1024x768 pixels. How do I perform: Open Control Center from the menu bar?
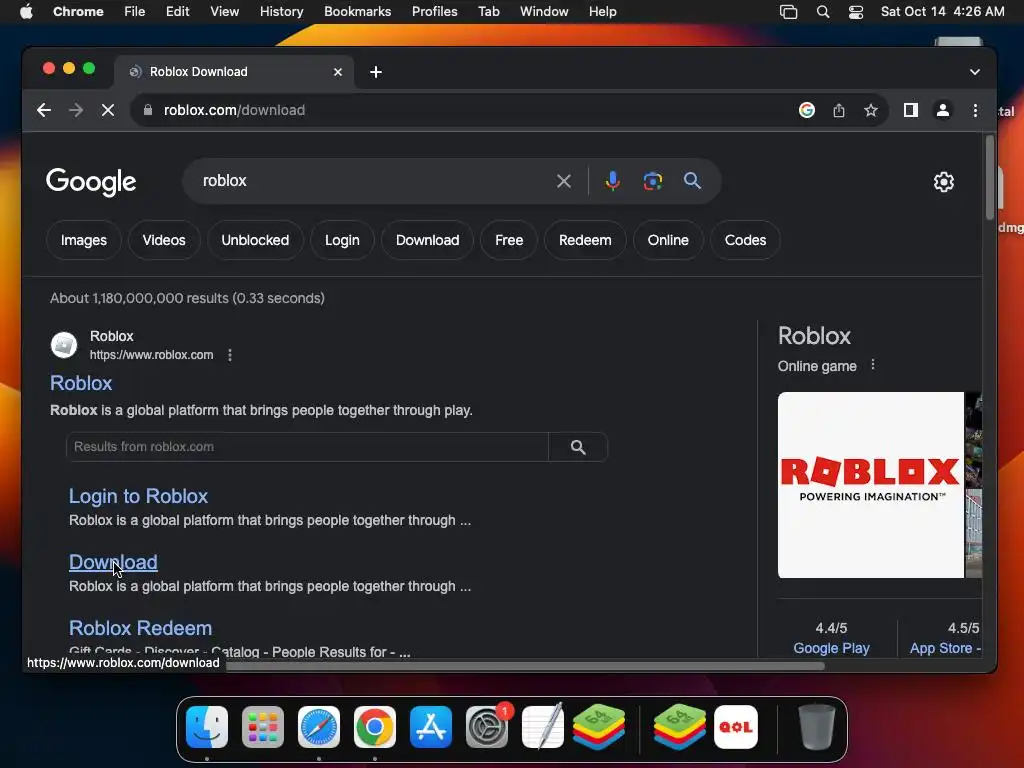click(856, 12)
